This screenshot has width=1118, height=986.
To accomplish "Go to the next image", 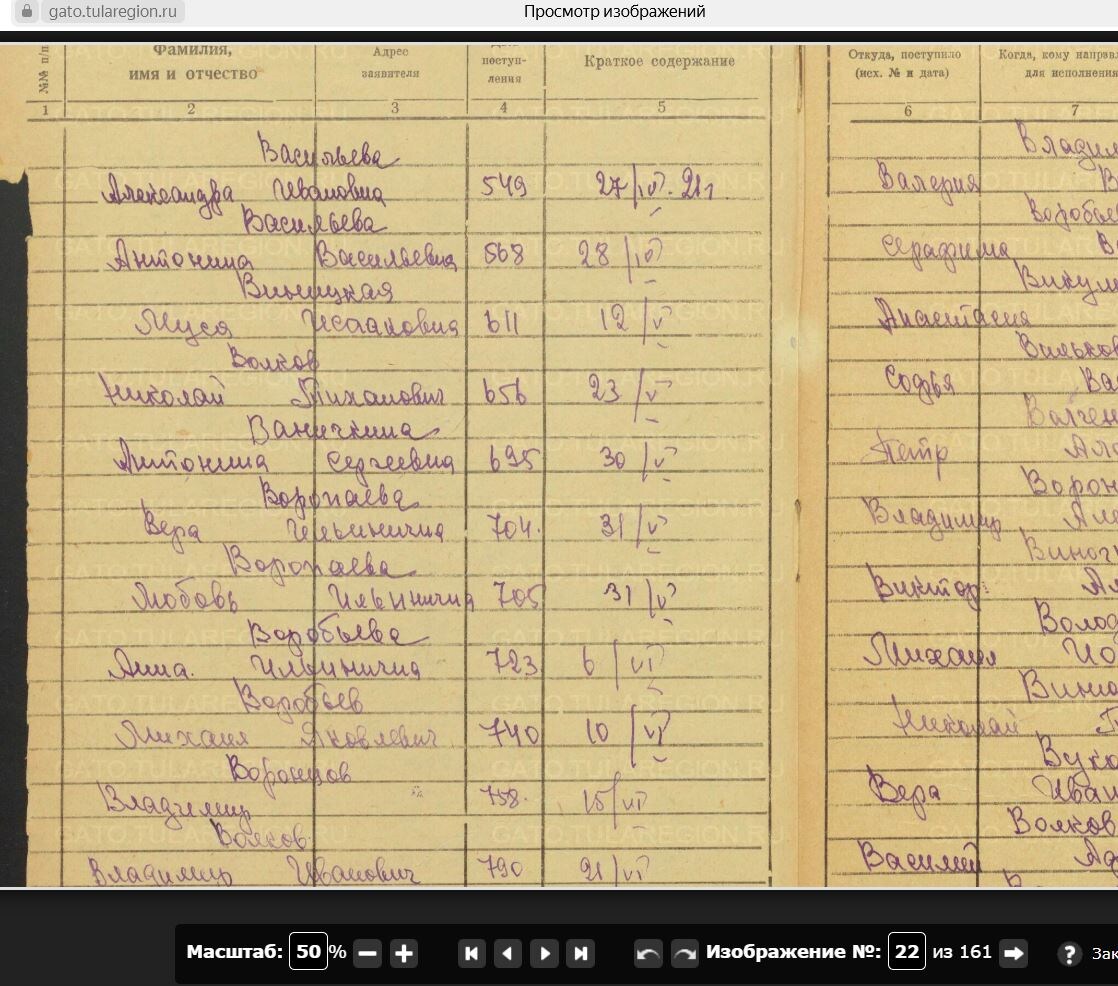I will (545, 953).
